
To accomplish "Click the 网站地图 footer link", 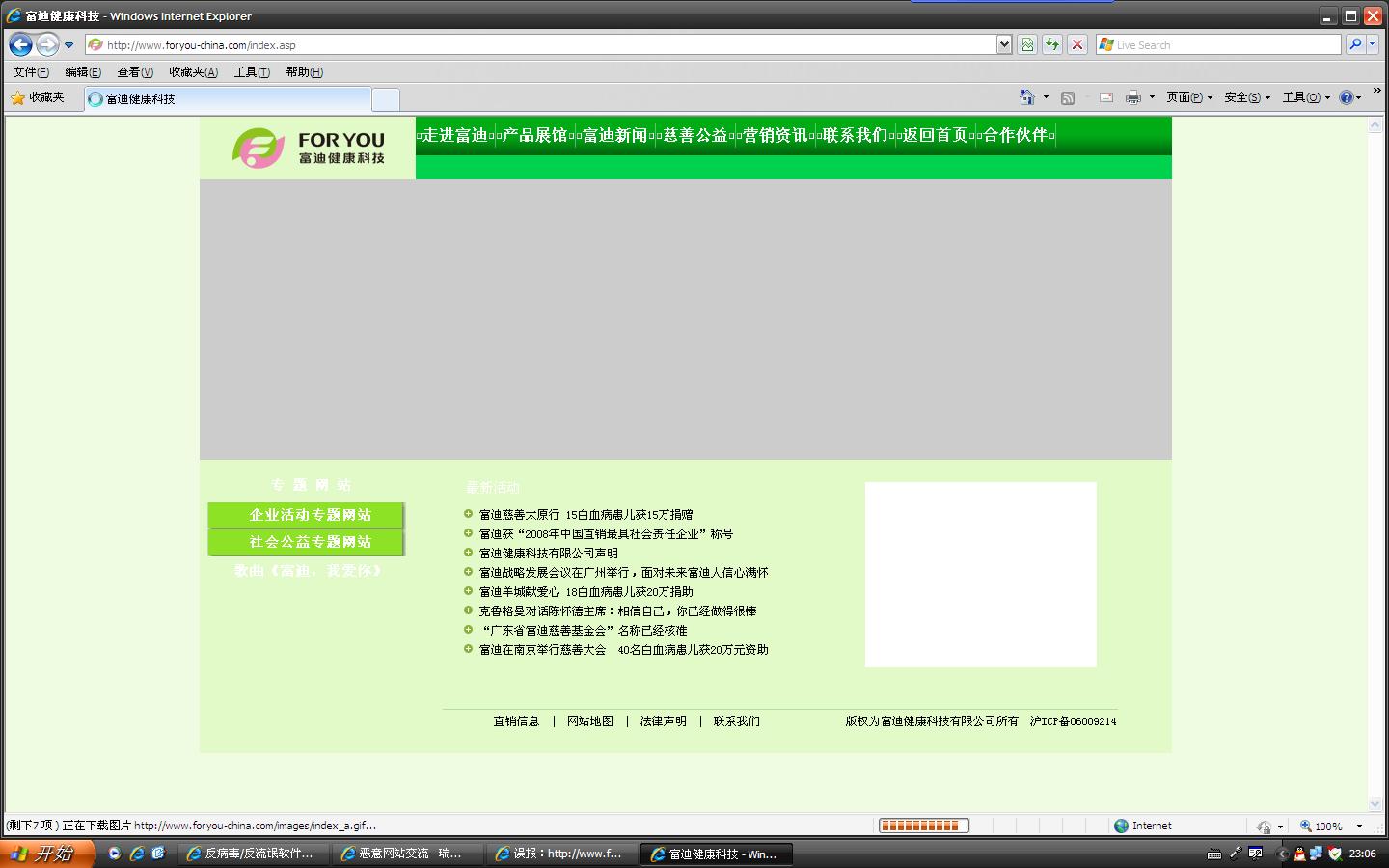I will pos(589,721).
